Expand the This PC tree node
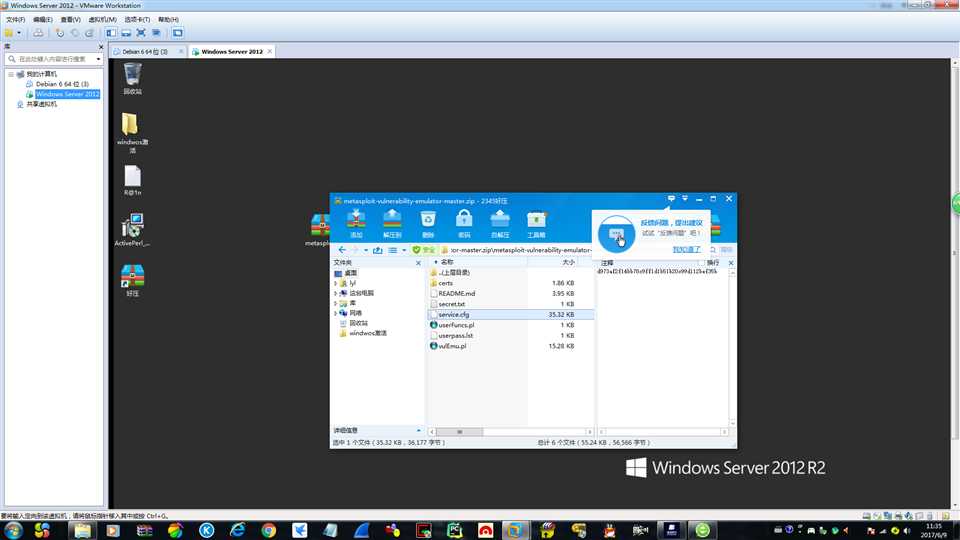The image size is (960, 540). pos(336,293)
